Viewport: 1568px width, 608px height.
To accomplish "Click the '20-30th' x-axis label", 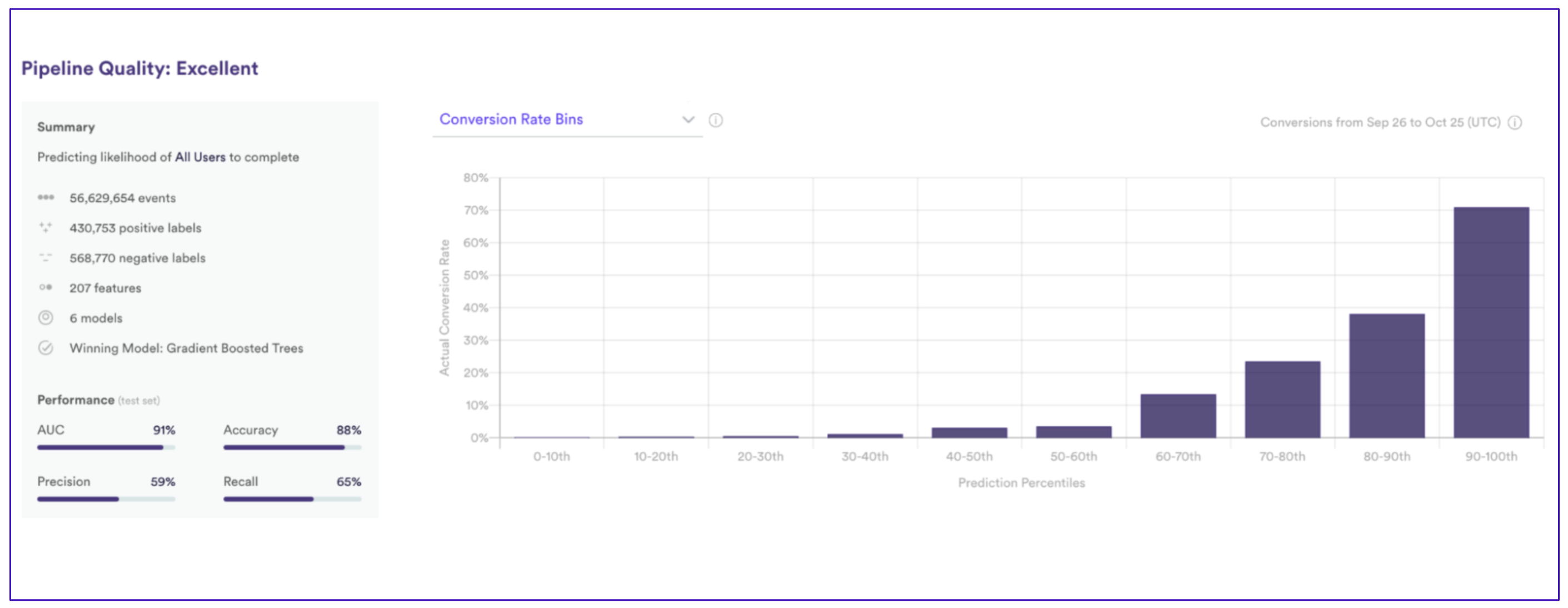I will coord(760,456).
